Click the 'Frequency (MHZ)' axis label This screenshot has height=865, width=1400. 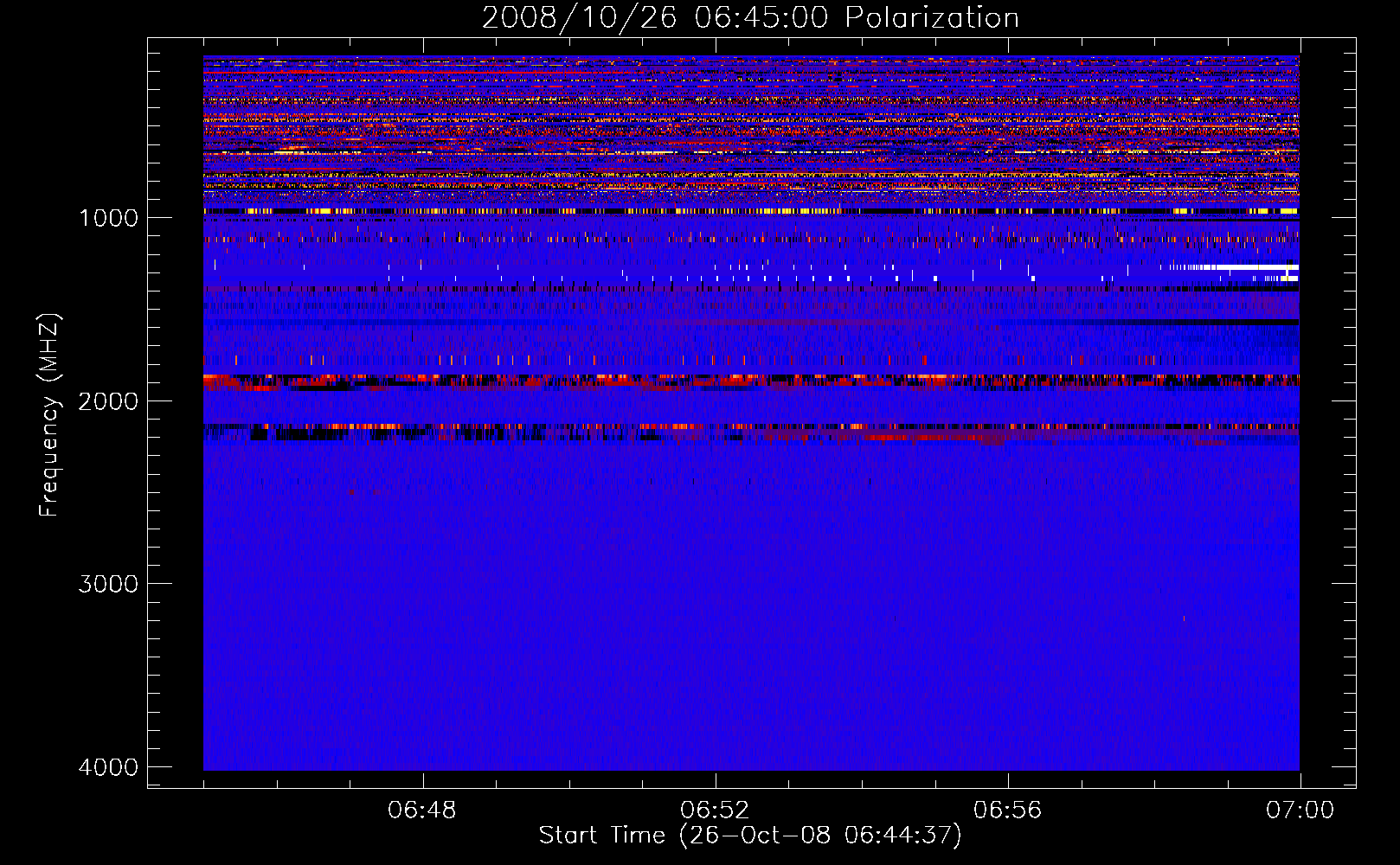click(x=50, y=414)
